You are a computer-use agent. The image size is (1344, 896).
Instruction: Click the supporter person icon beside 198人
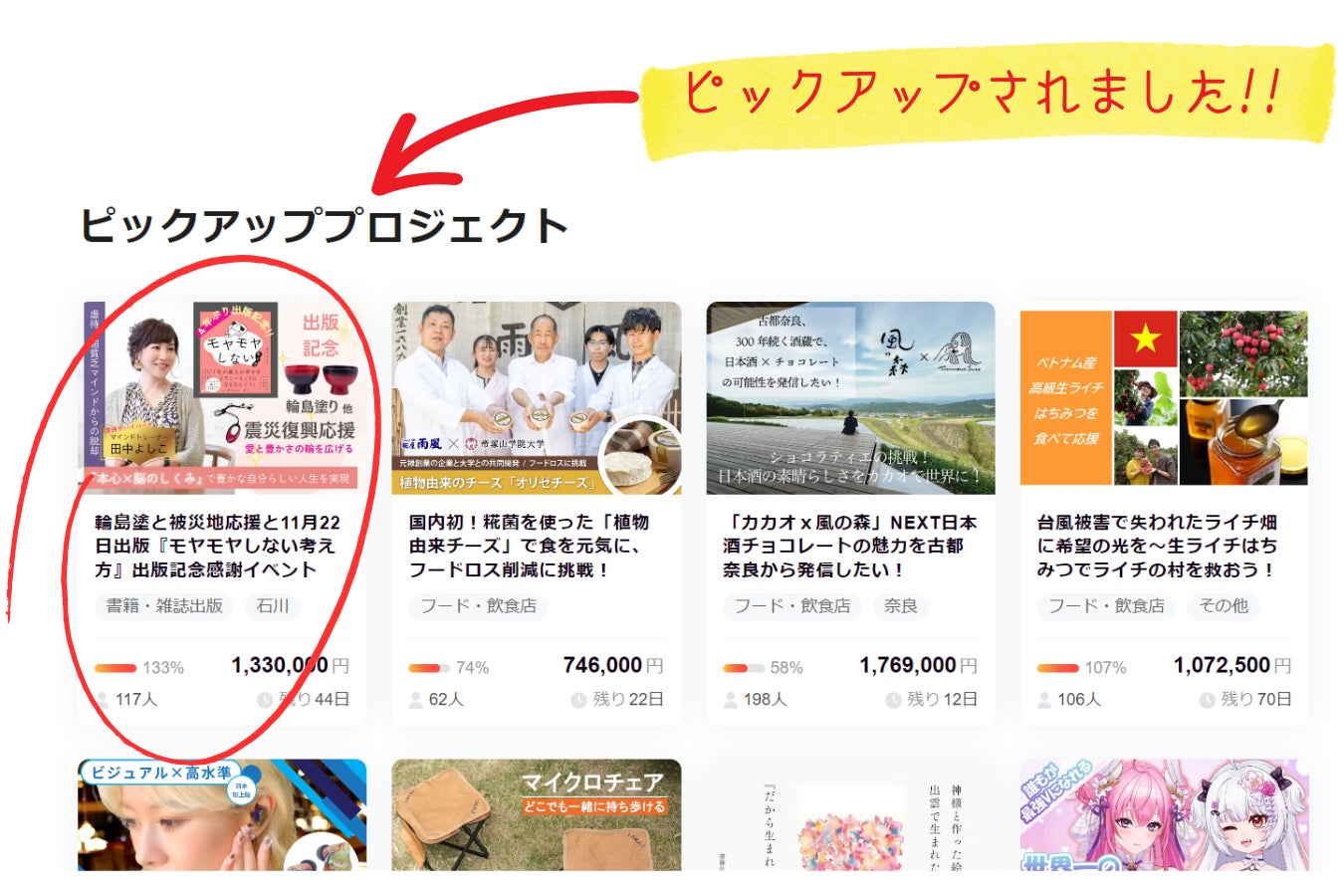[731, 700]
